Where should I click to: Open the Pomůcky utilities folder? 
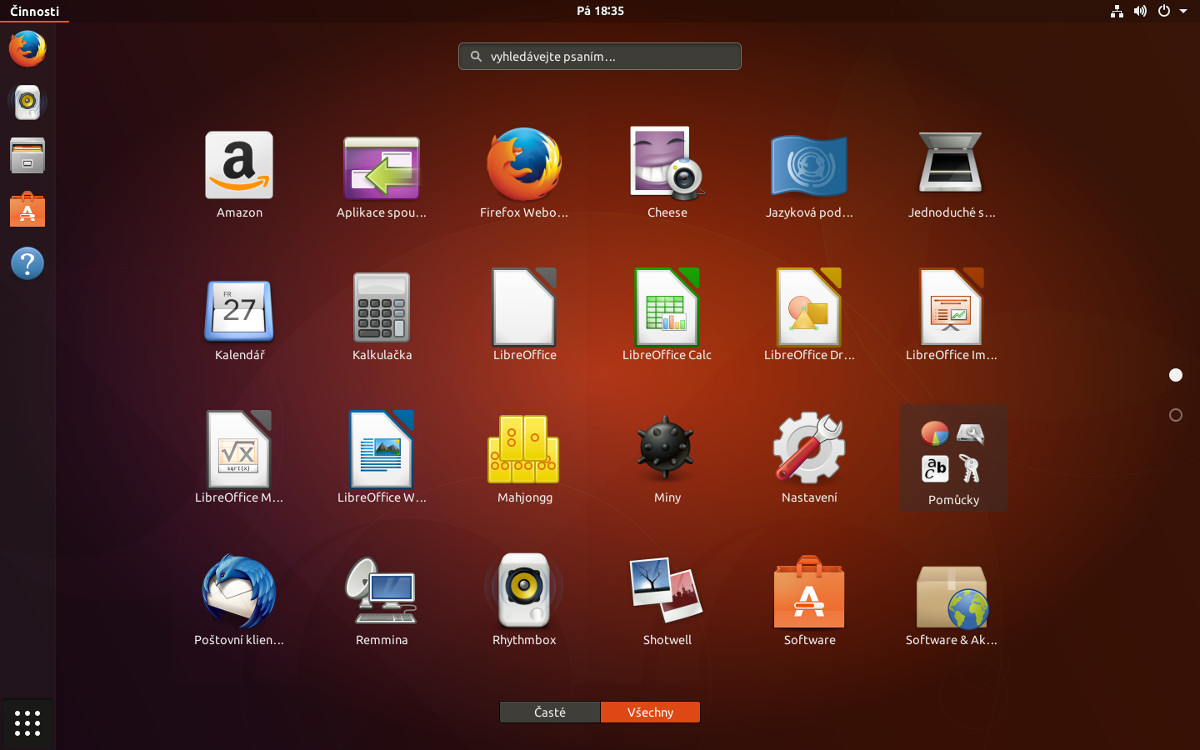click(953, 458)
